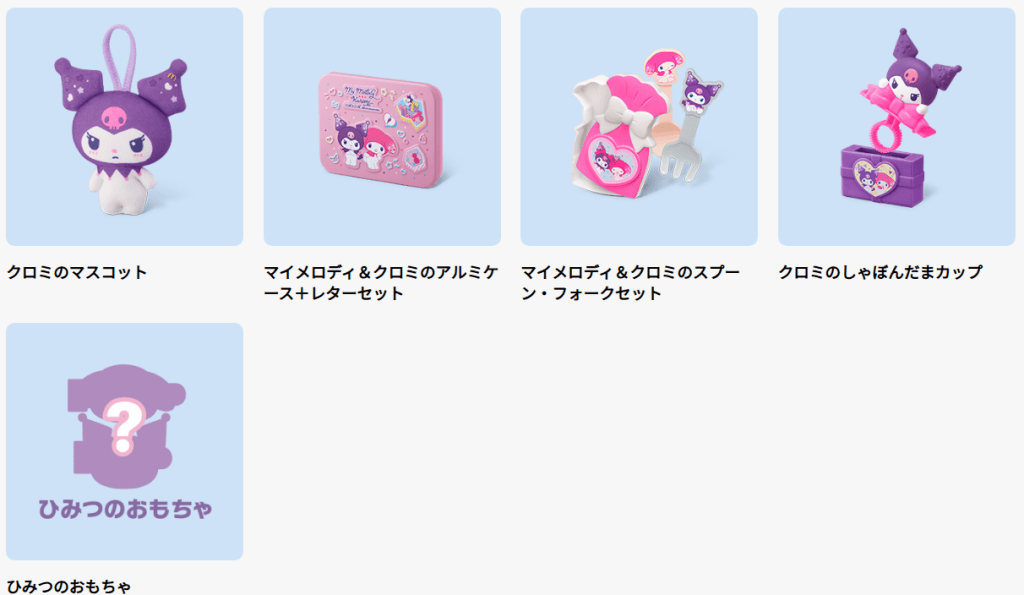Screen dimensions: 1024x595
Task: Open the Kuromi bubble cup toy image
Action: (896, 126)
